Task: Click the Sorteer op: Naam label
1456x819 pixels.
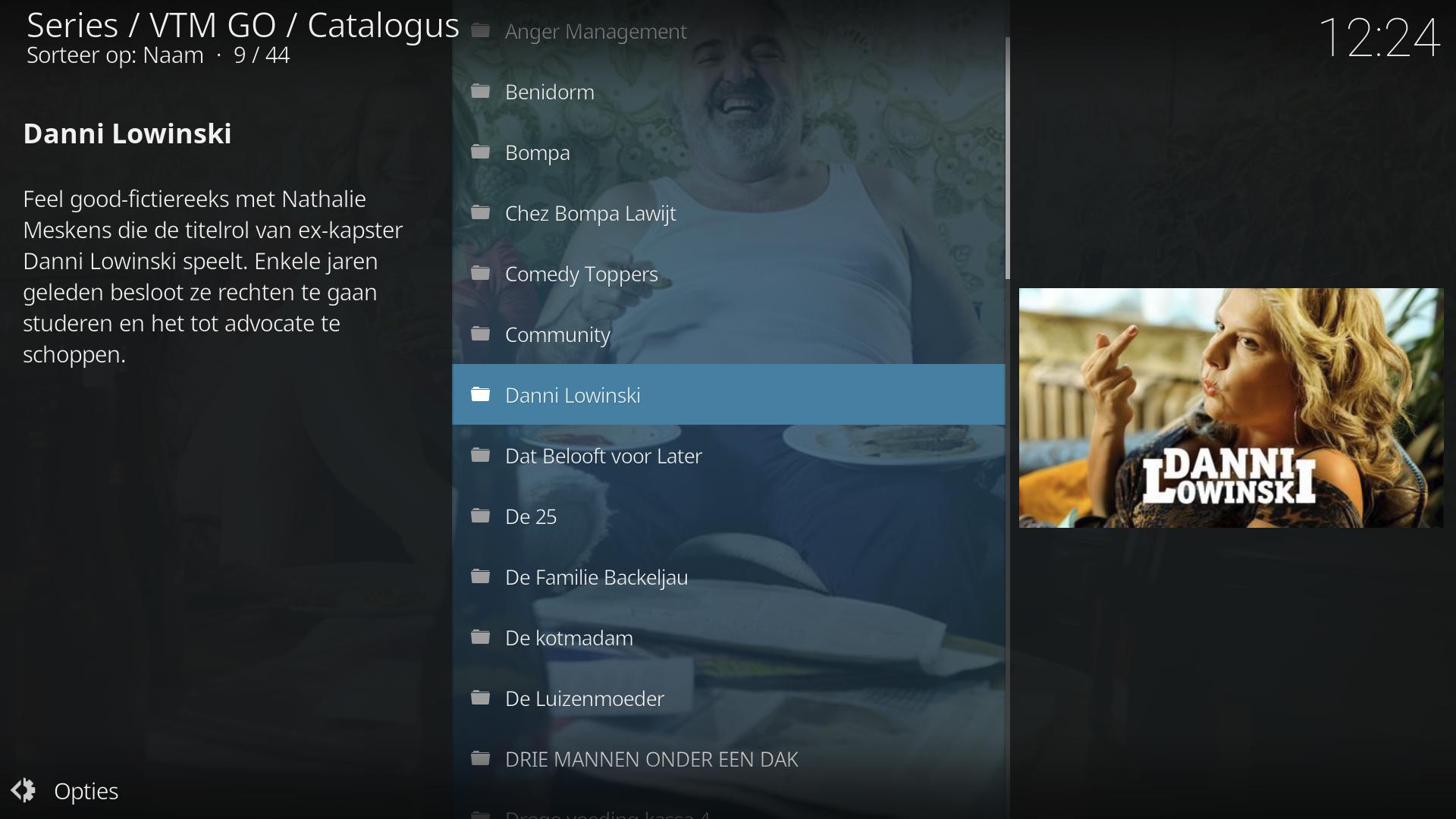Action: coord(115,55)
